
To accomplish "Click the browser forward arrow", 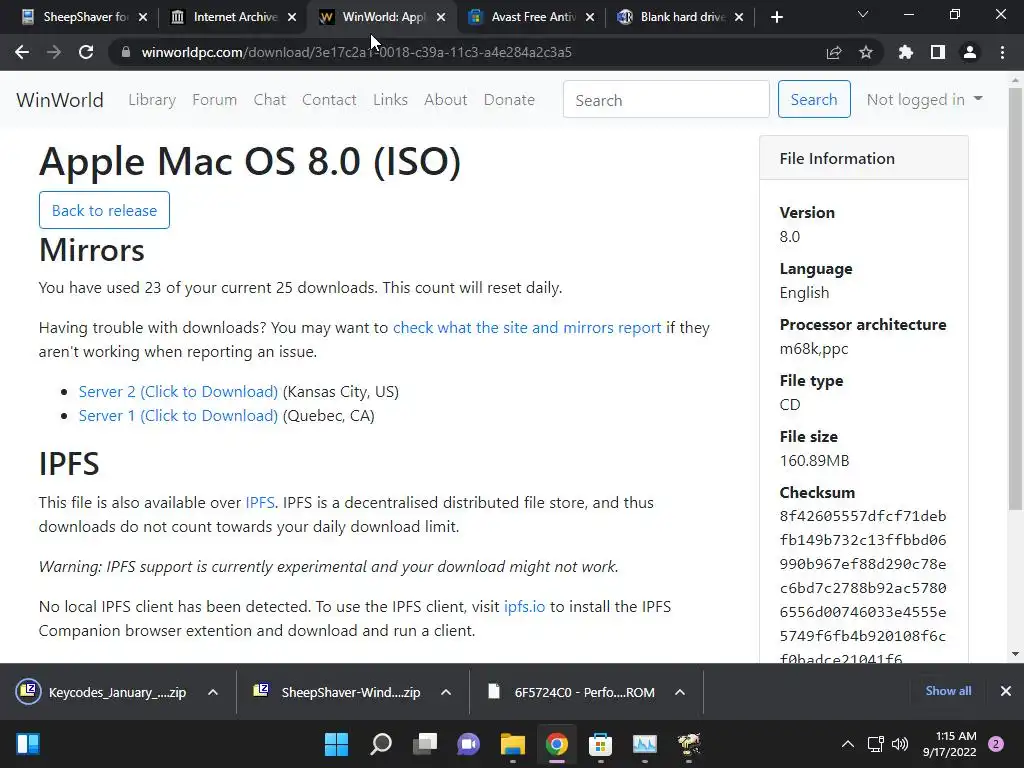I will coord(54,52).
